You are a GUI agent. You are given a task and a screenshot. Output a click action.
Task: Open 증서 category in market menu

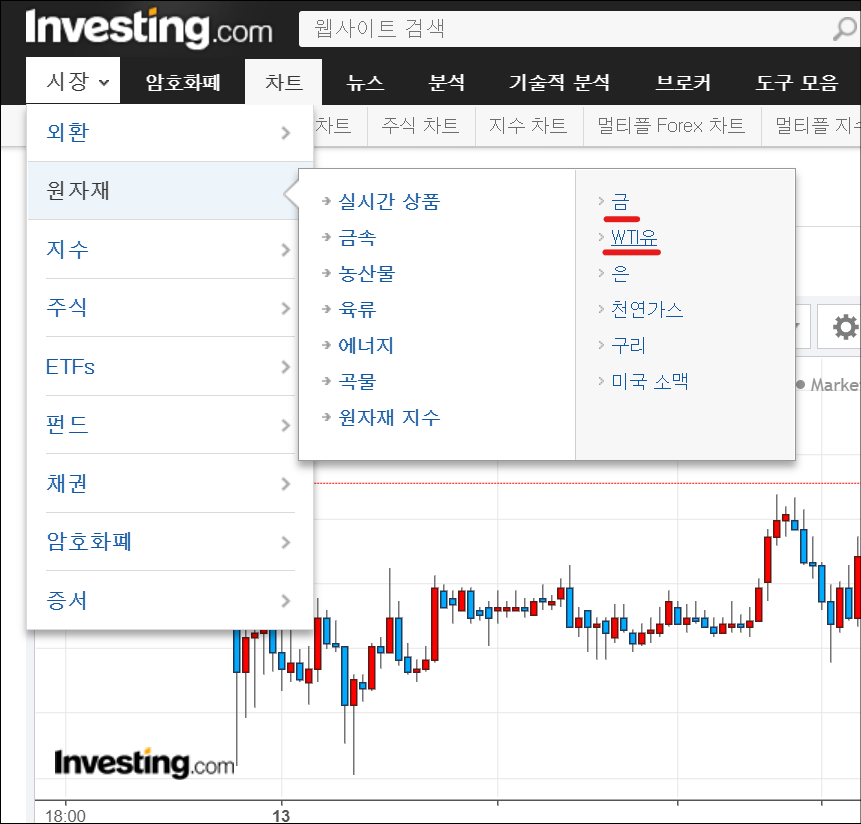click(x=66, y=601)
